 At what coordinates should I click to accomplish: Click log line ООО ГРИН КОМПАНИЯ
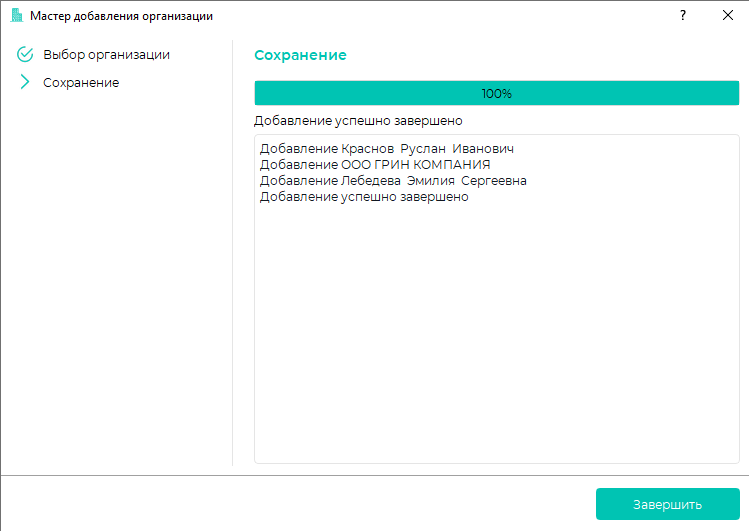click(x=375, y=165)
